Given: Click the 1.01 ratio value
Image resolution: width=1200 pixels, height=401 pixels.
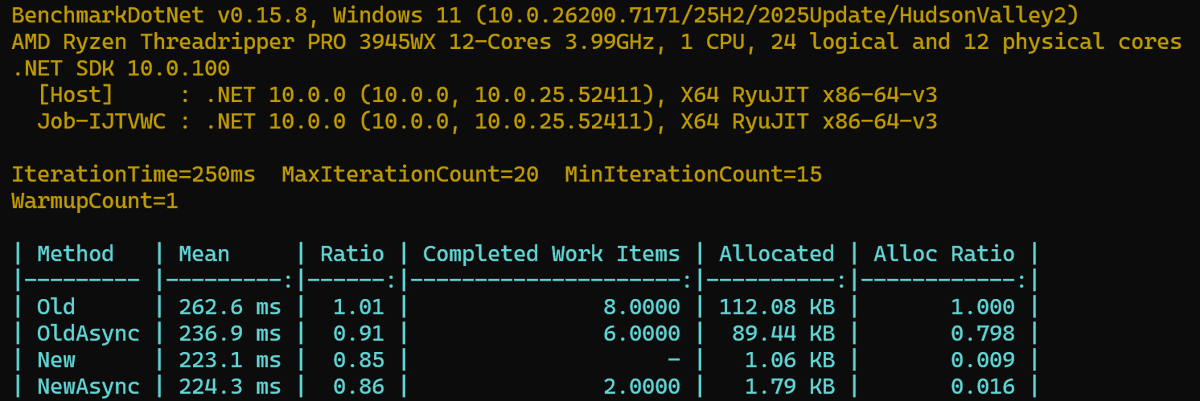Looking at the screenshot, I should point(359,307).
